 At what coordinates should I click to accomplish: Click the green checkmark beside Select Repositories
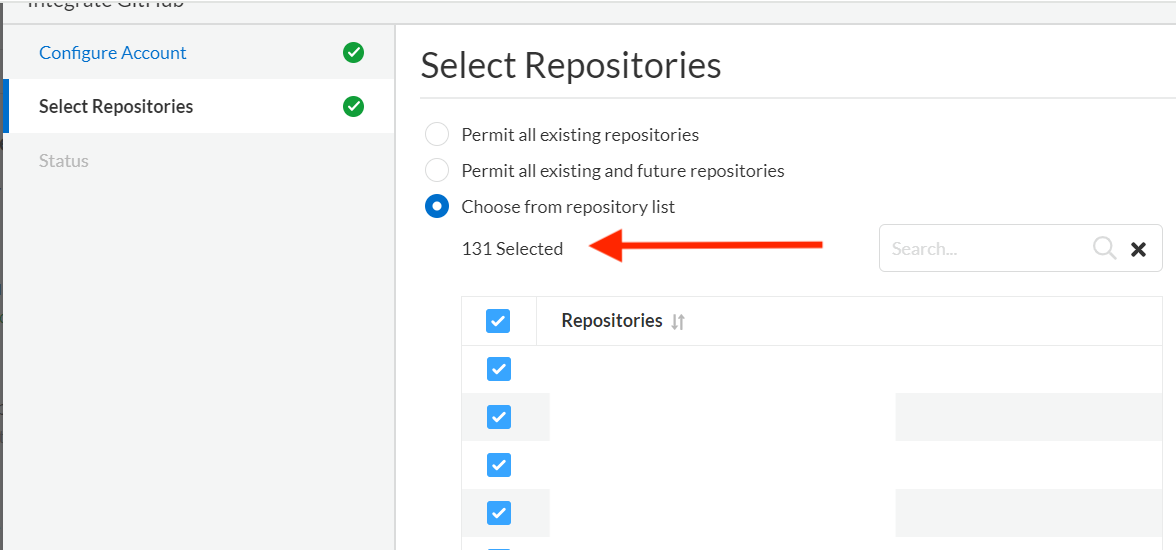click(353, 106)
